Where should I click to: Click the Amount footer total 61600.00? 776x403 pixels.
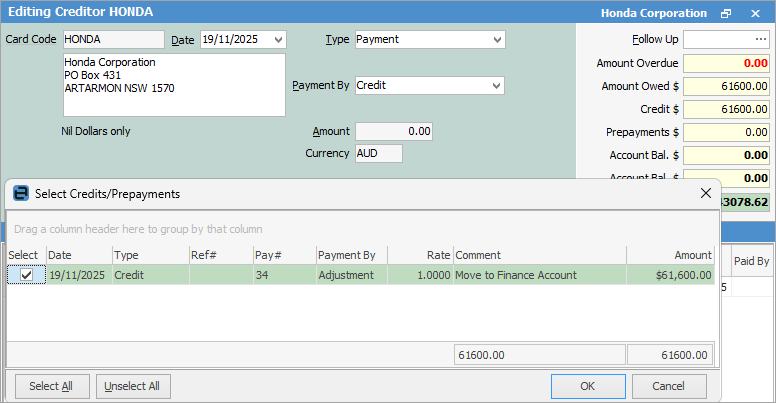[x=670, y=355]
